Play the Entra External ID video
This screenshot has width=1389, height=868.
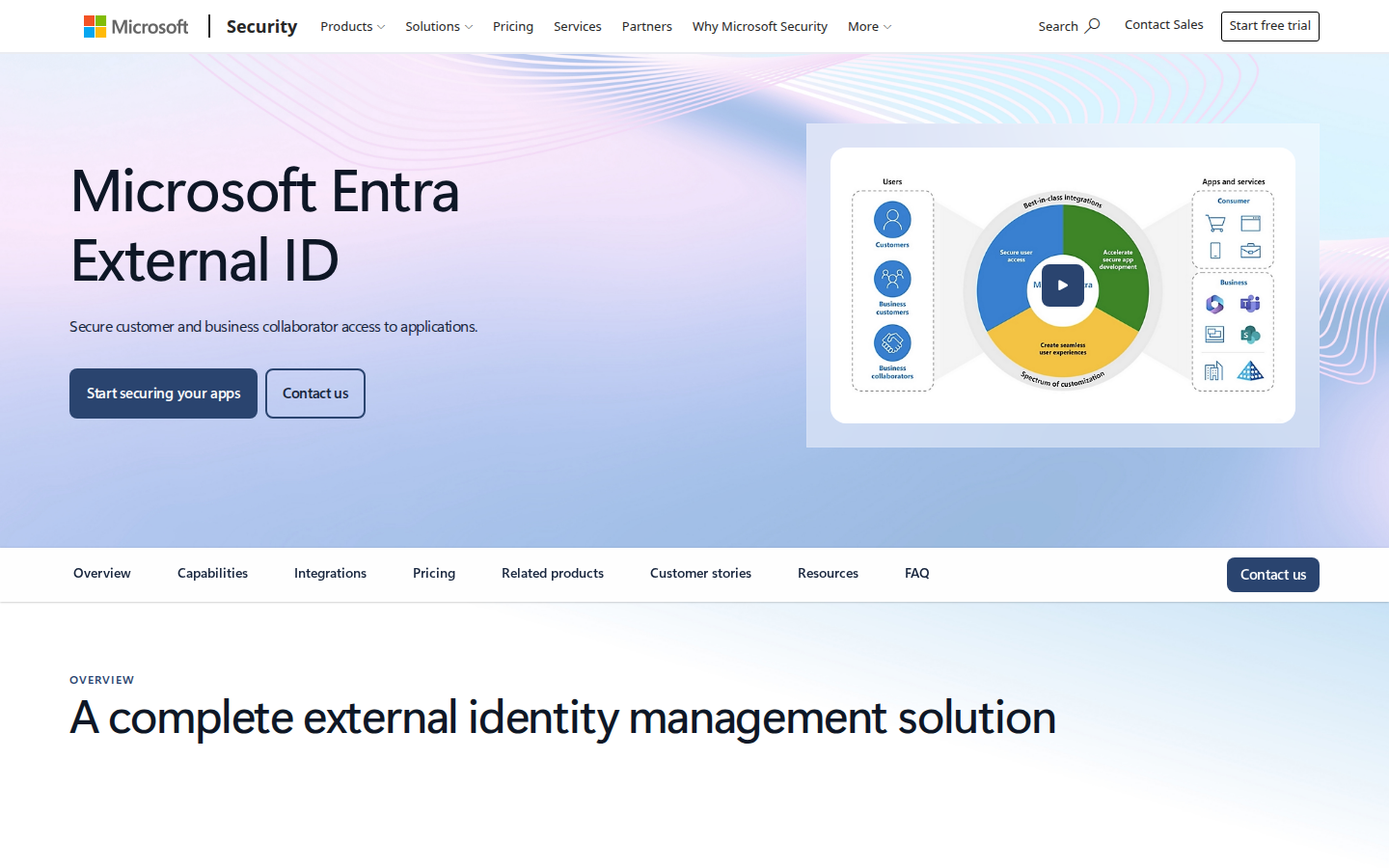(1062, 285)
